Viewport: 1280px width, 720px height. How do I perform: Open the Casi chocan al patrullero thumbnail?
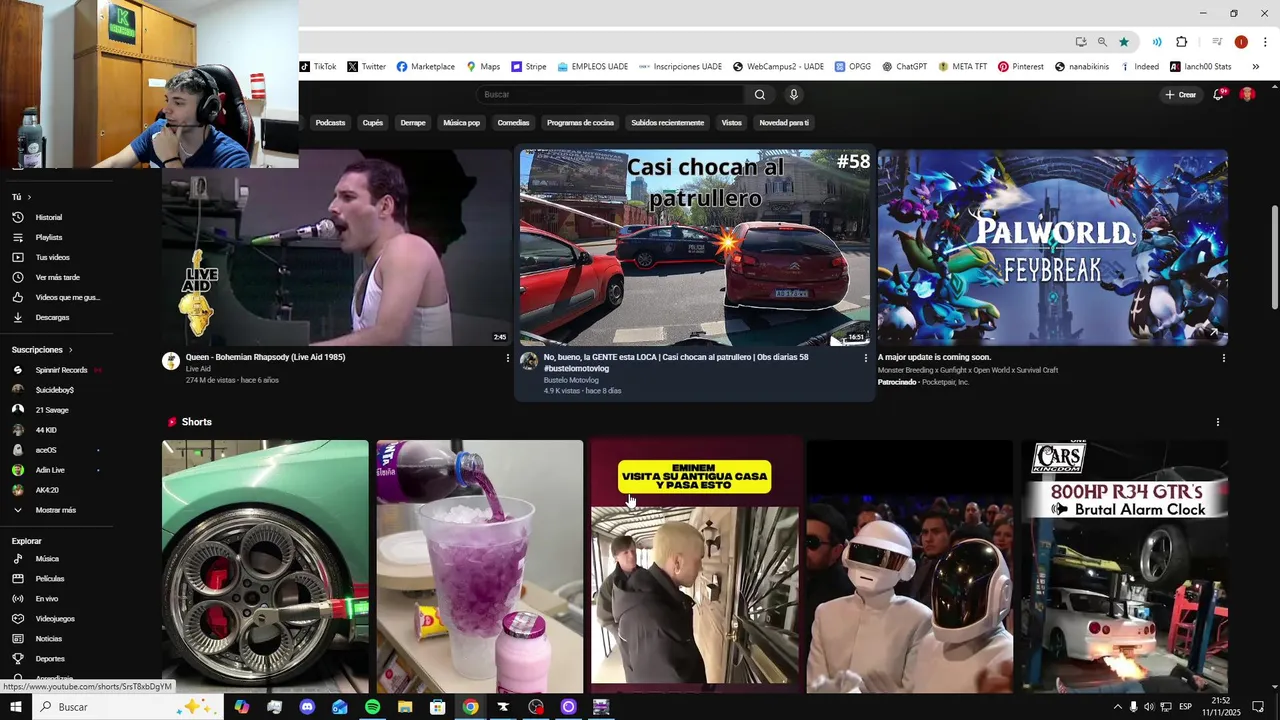pos(695,248)
